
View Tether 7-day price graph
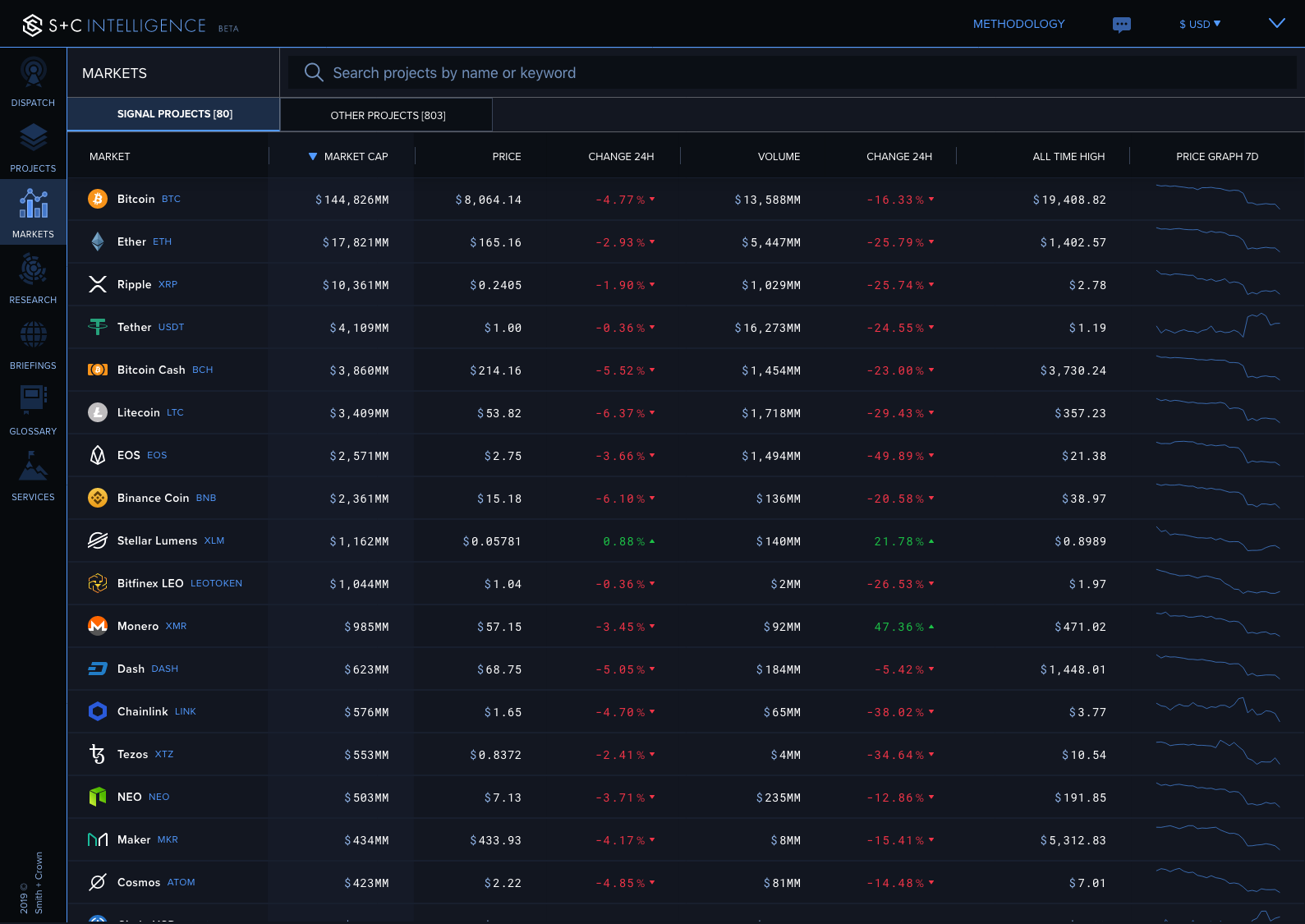click(x=1218, y=325)
